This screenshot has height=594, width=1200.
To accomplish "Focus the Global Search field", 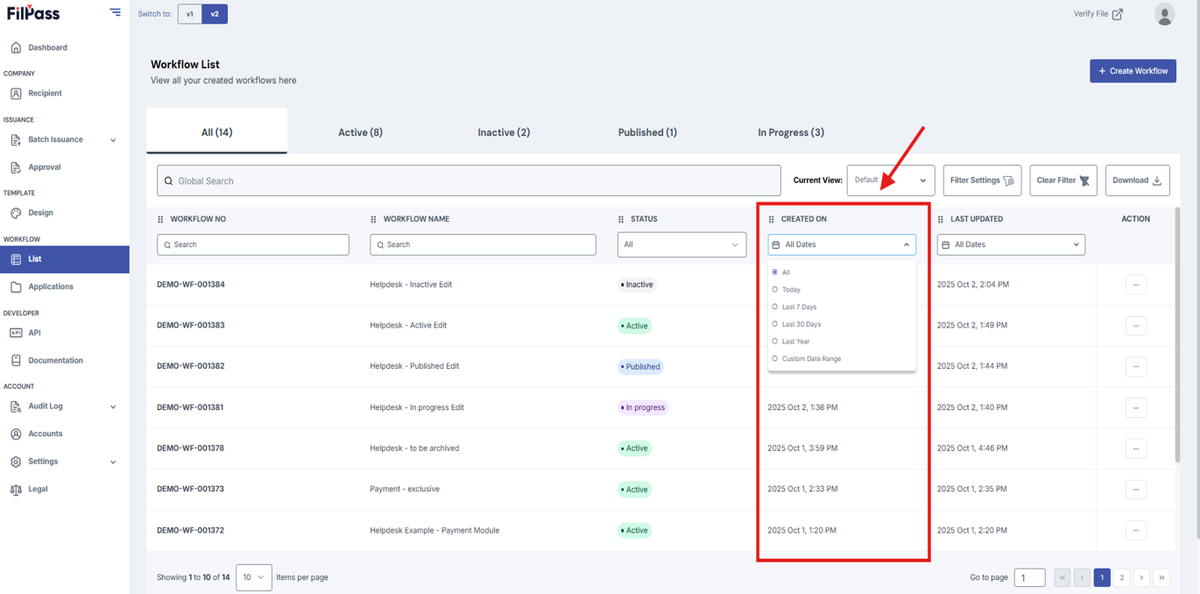I will coord(469,181).
